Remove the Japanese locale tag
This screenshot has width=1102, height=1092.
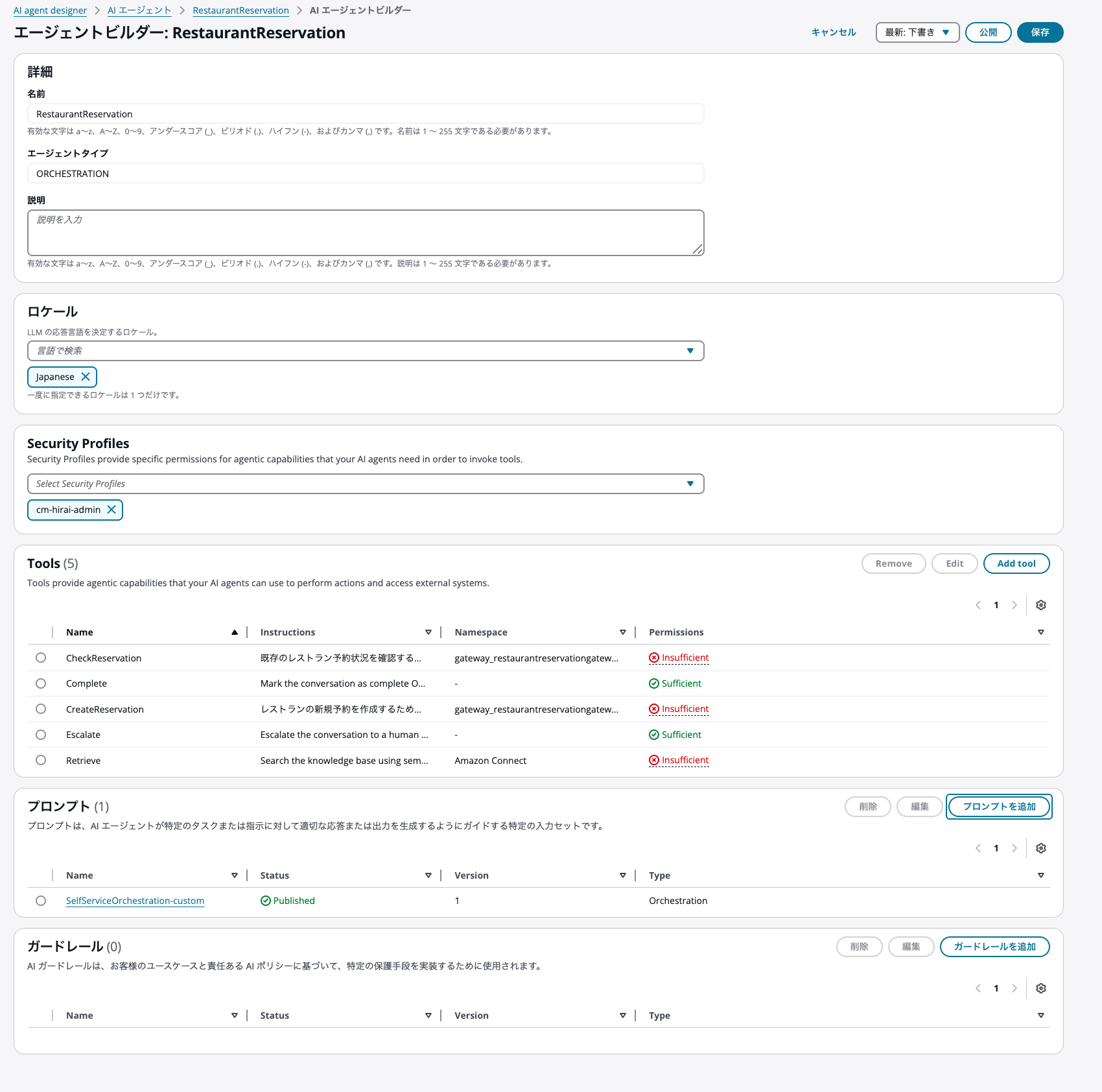[86, 377]
